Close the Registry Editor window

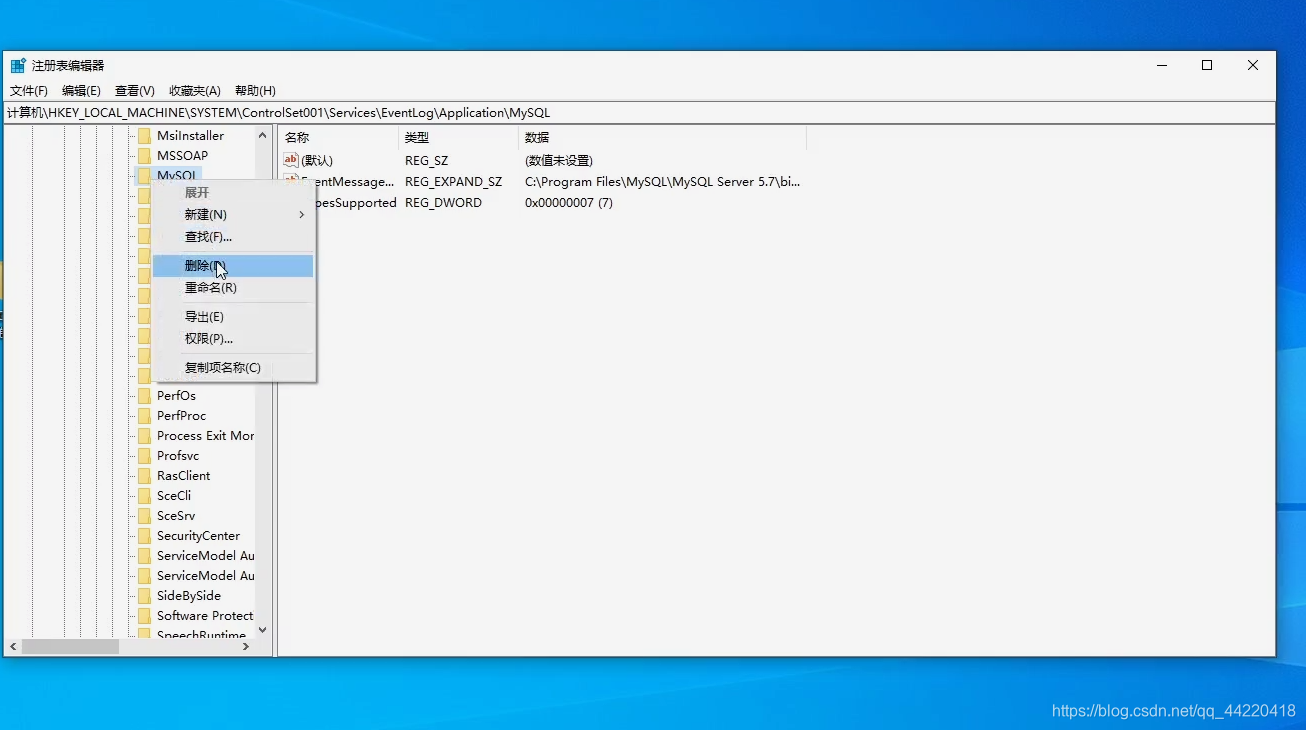(x=1253, y=66)
